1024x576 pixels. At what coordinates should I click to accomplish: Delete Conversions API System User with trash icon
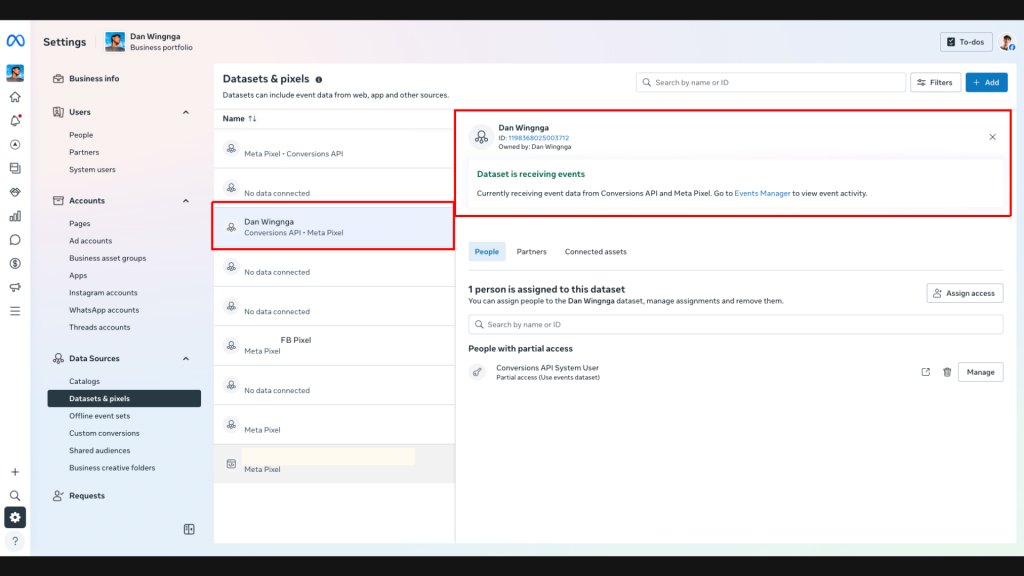point(947,372)
